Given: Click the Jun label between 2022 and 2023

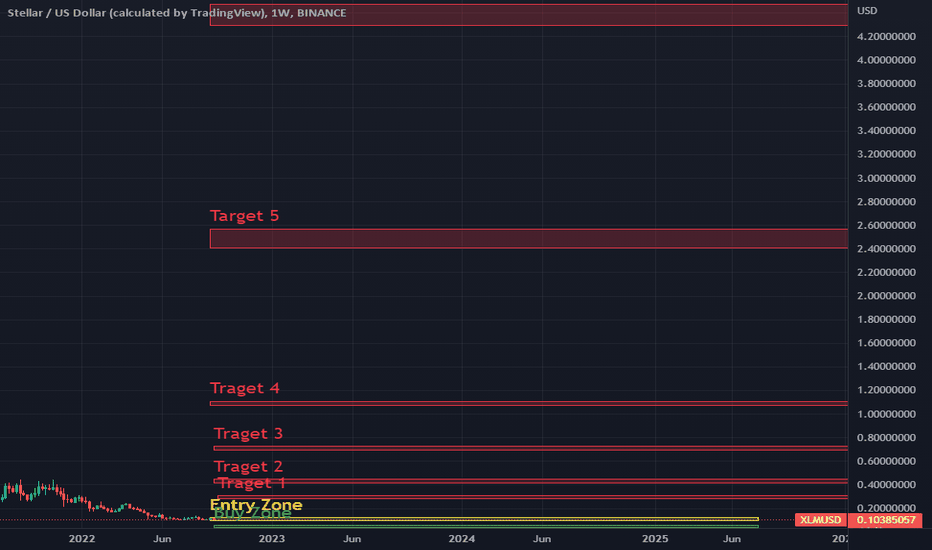Looking at the screenshot, I should 162,539.
